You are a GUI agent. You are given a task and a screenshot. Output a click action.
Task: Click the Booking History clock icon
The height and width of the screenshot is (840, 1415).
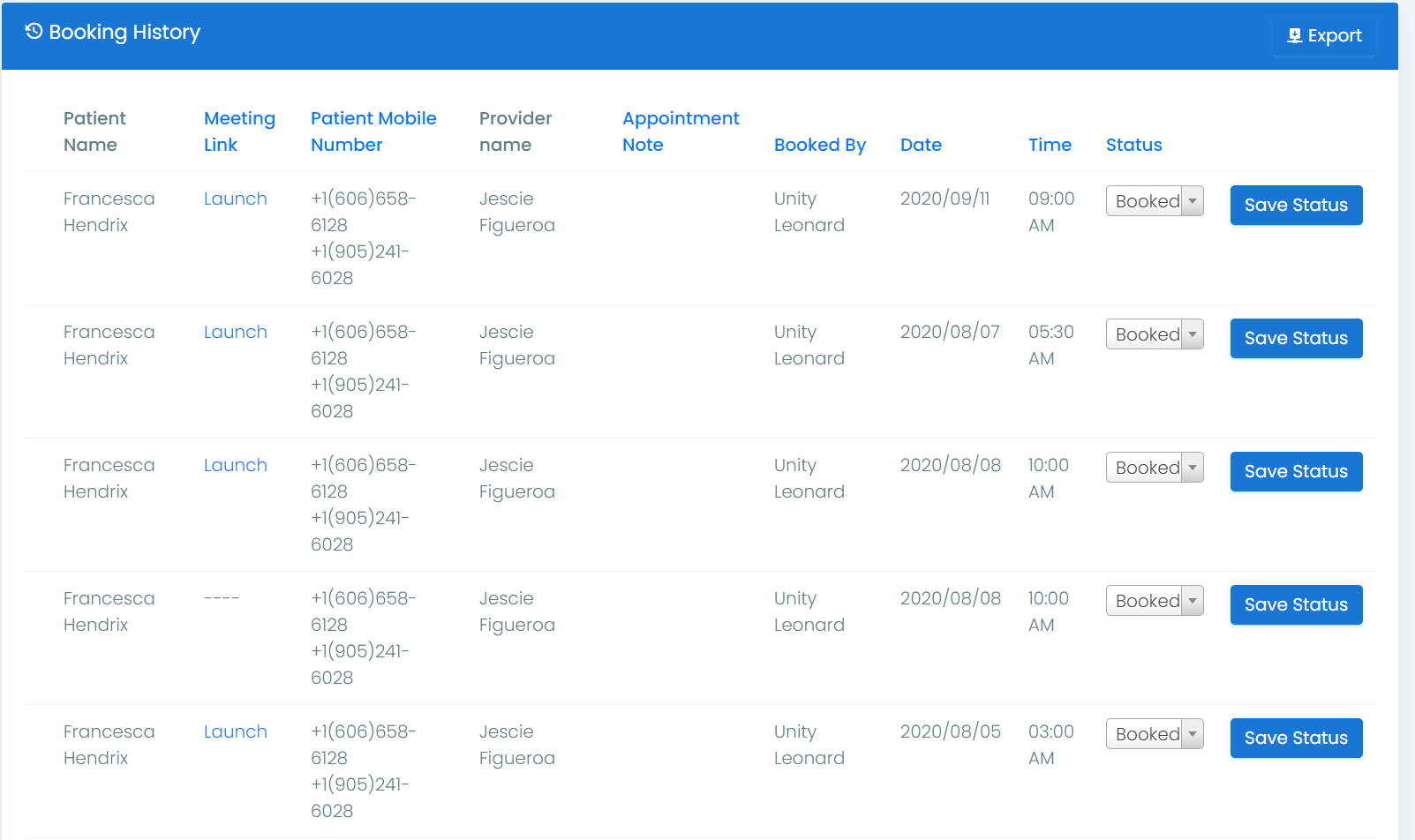point(34,32)
